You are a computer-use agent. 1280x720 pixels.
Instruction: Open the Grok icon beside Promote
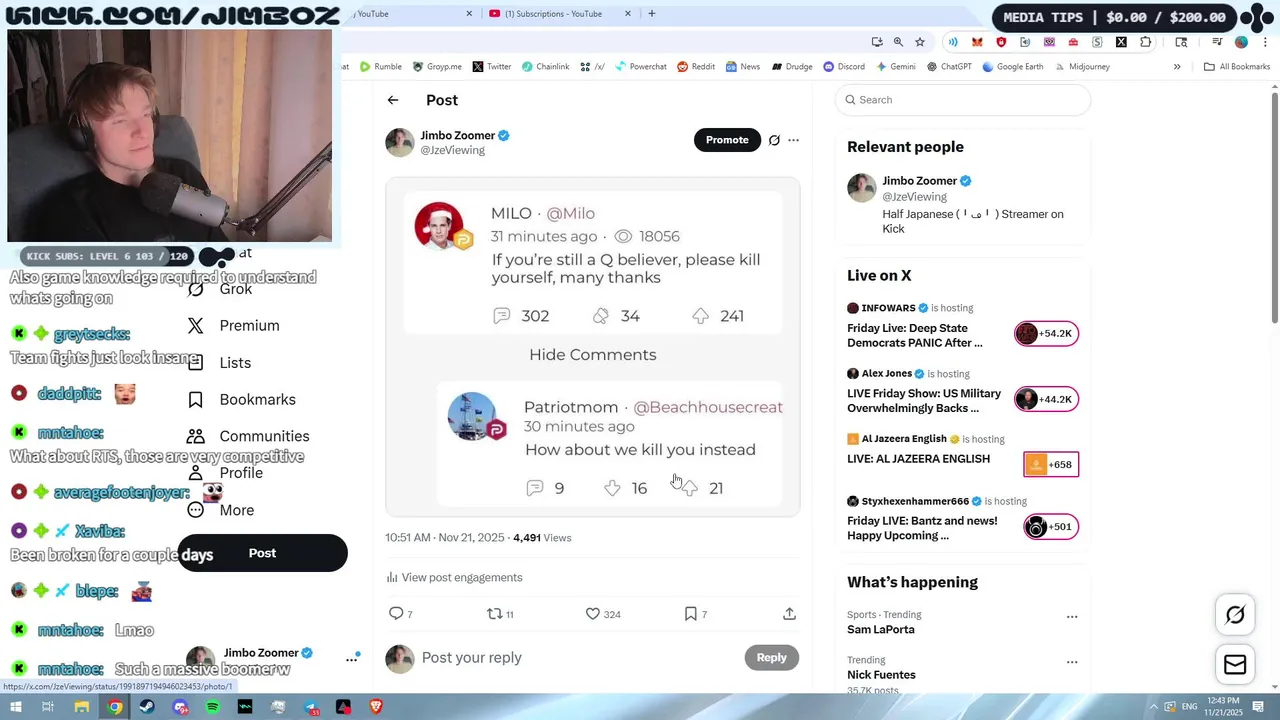(774, 140)
